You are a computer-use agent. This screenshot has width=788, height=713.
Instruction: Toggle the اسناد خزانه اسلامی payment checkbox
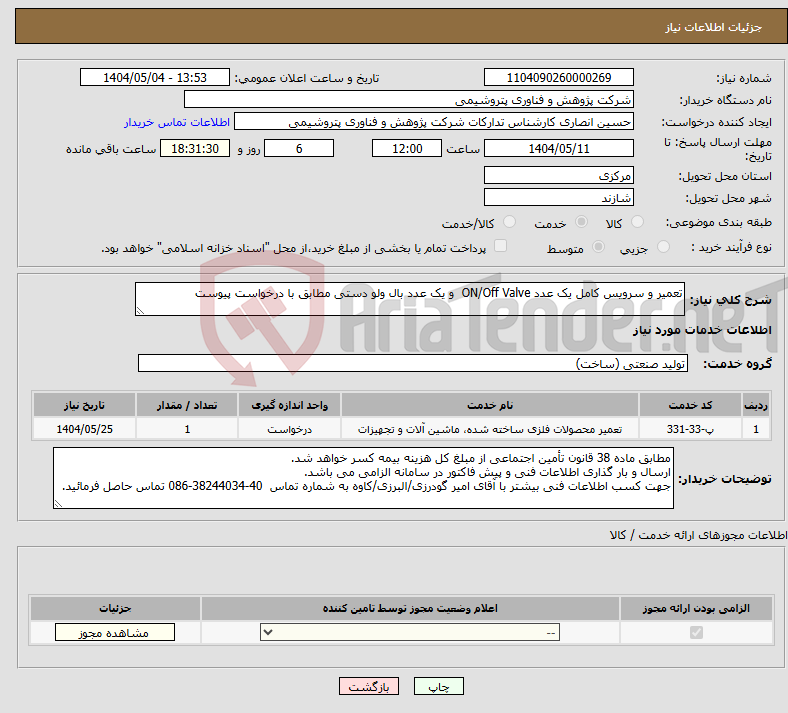[500, 246]
